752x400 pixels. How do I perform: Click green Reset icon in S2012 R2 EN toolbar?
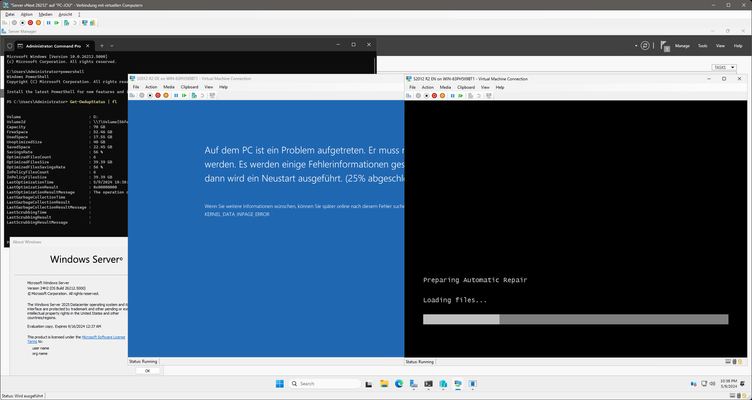click(x=460, y=95)
